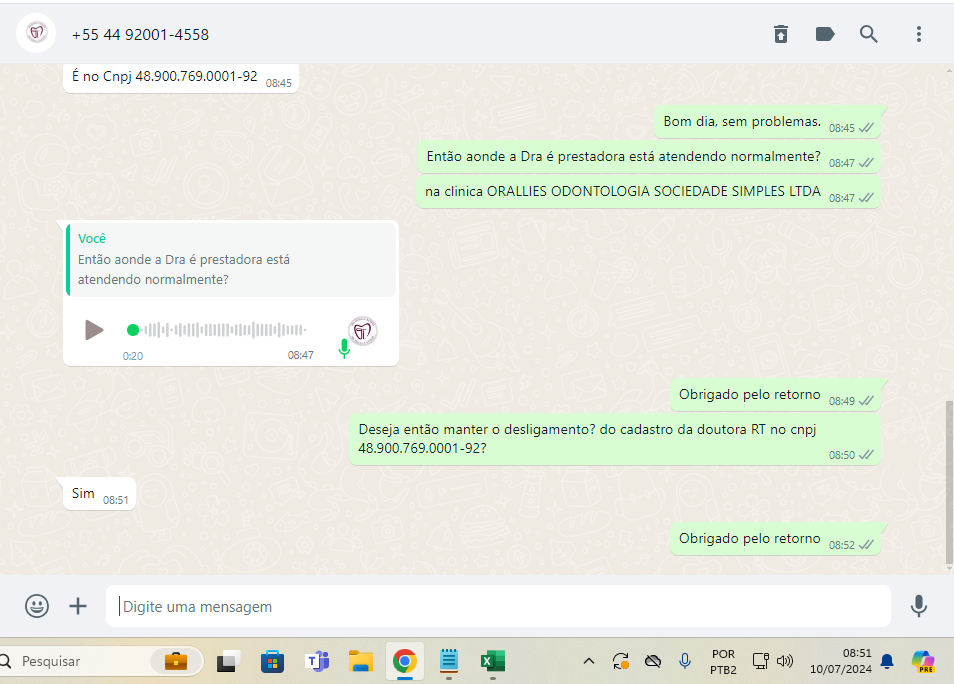Show hidden system tray icons
Image resolution: width=954 pixels, height=684 pixels.
click(588, 661)
